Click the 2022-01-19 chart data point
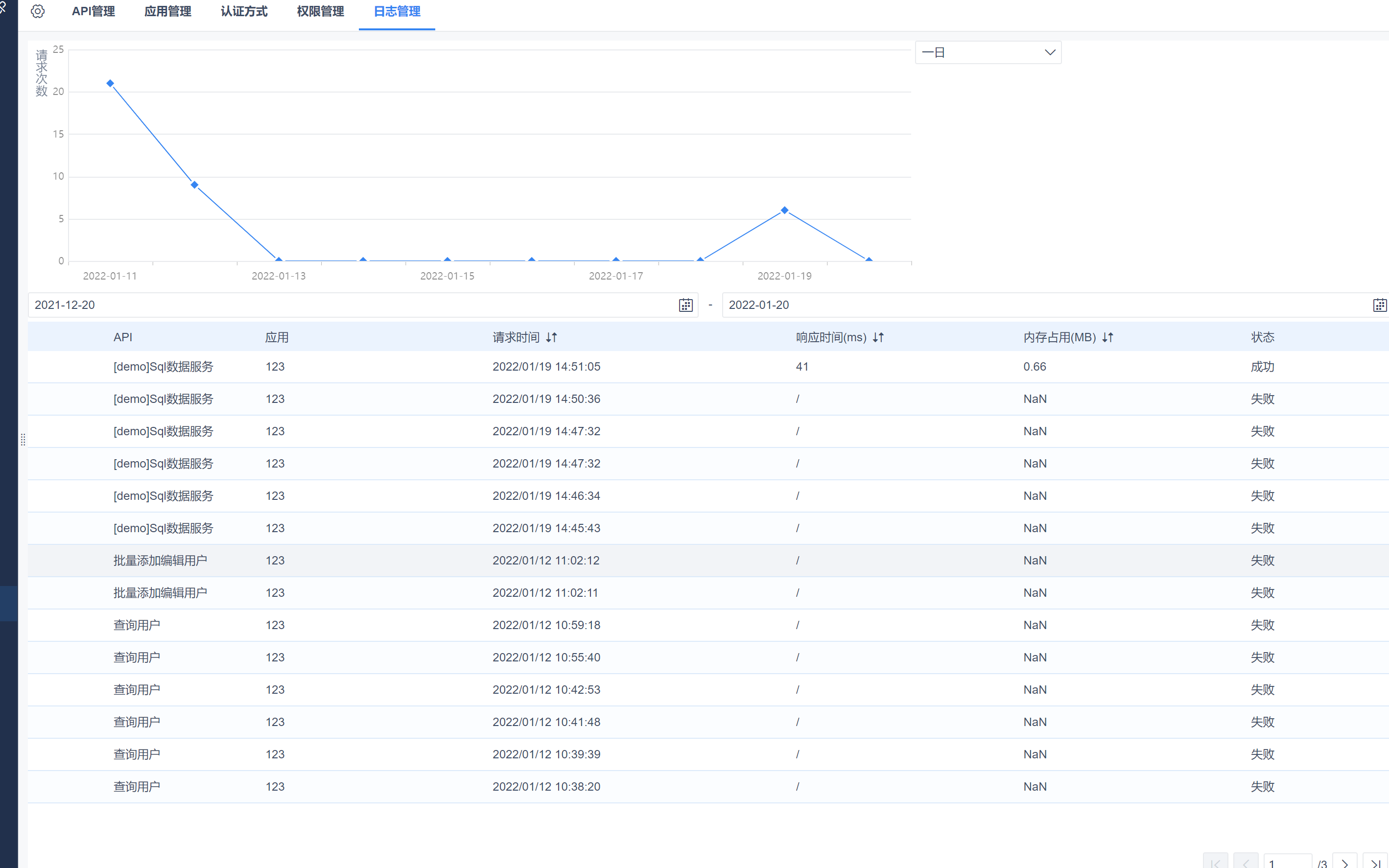Image resolution: width=1389 pixels, height=868 pixels. pos(785,210)
